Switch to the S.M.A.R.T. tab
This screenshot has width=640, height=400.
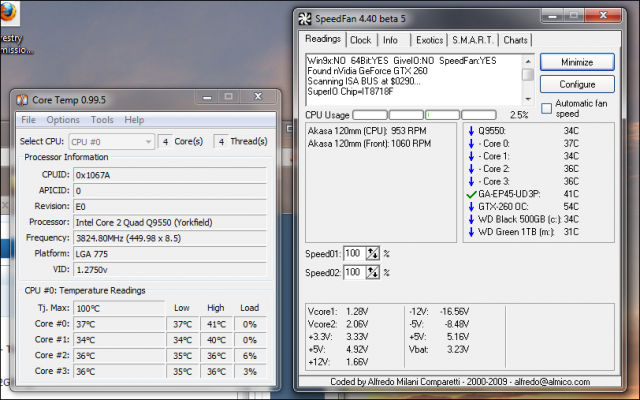(x=473, y=40)
